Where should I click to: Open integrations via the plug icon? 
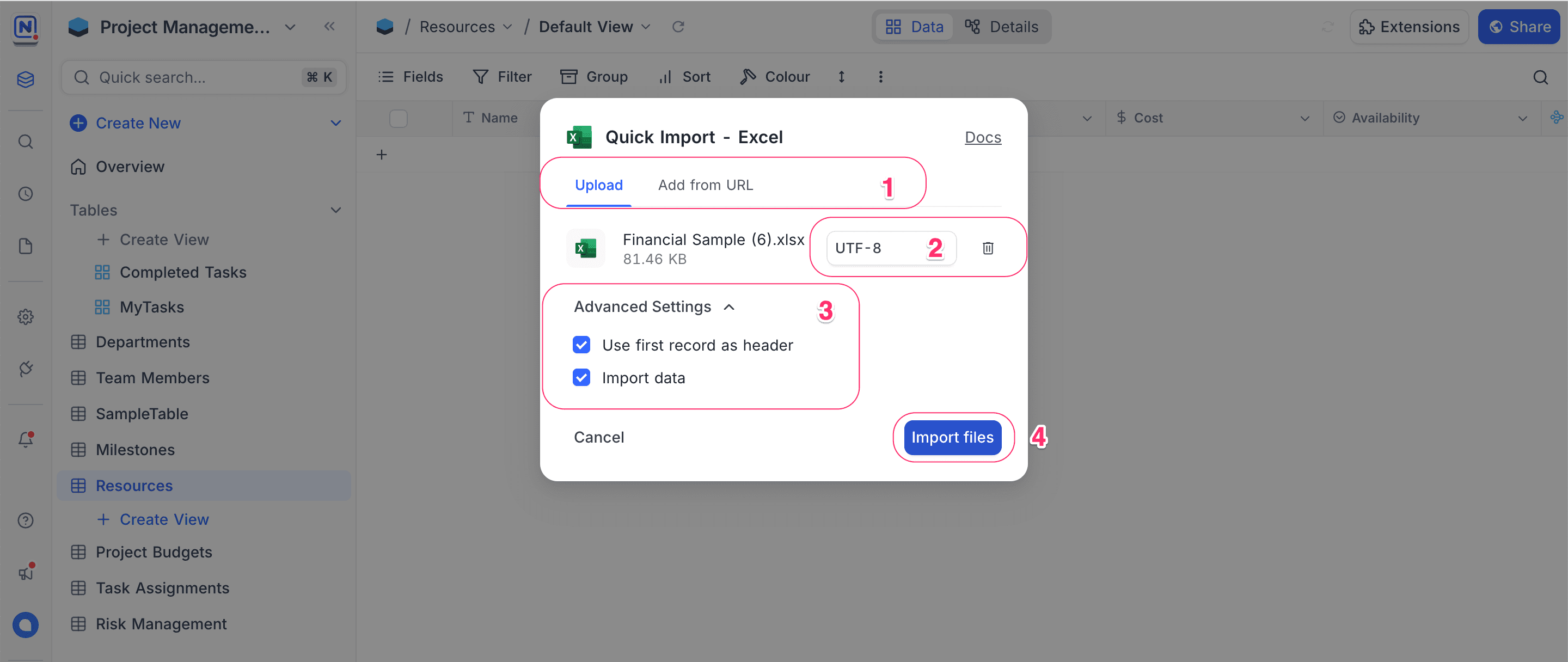[26, 368]
